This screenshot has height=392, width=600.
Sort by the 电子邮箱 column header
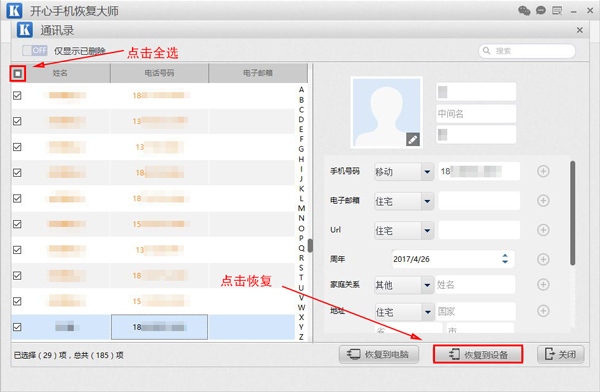[x=258, y=73]
